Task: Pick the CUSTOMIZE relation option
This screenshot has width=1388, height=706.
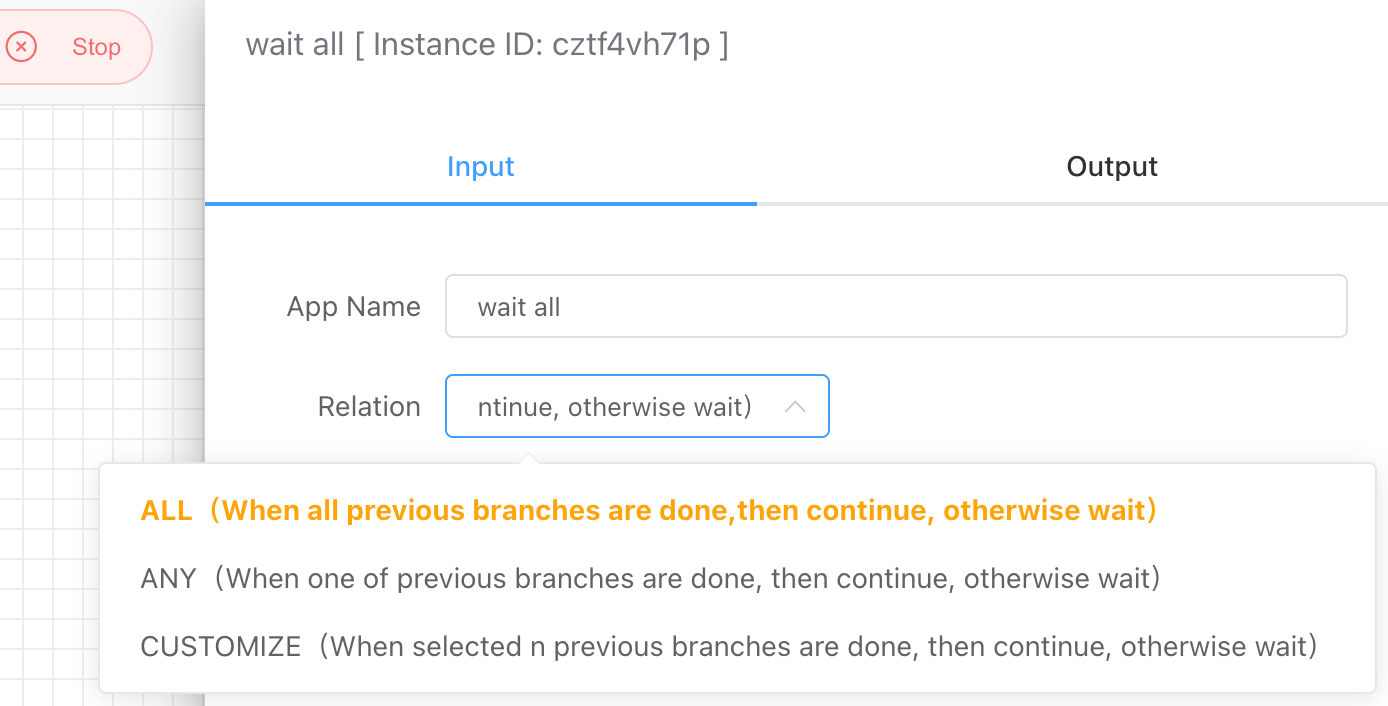Action: pyautogui.click(x=728, y=647)
